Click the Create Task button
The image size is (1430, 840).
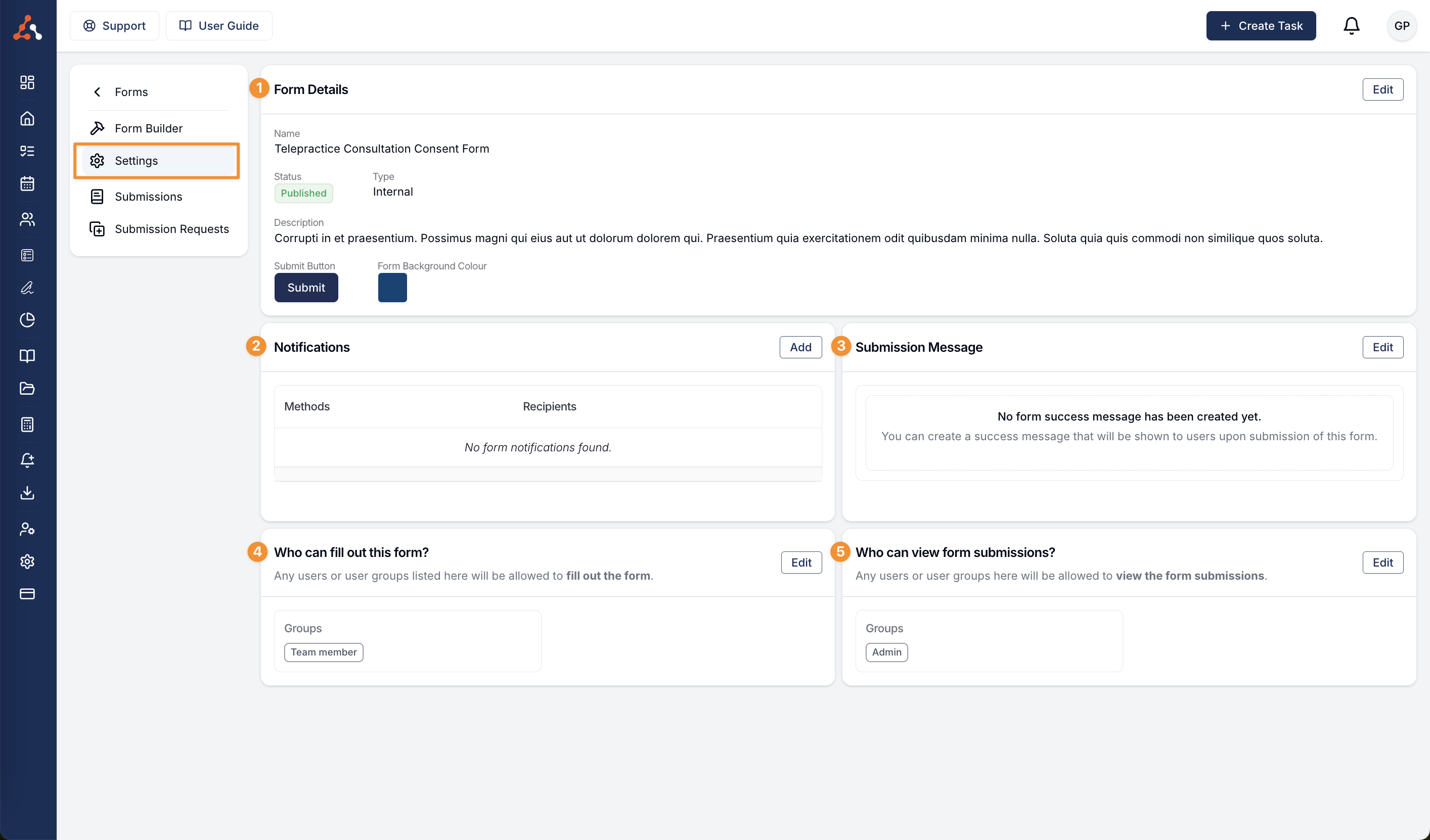pyautogui.click(x=1260, y=26)
